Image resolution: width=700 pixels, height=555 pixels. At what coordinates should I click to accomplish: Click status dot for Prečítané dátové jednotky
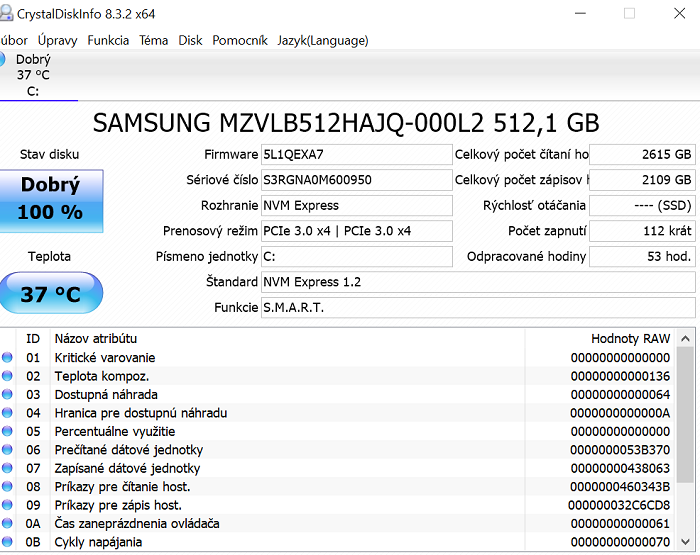pyautogui.click(x=7, y=450)
